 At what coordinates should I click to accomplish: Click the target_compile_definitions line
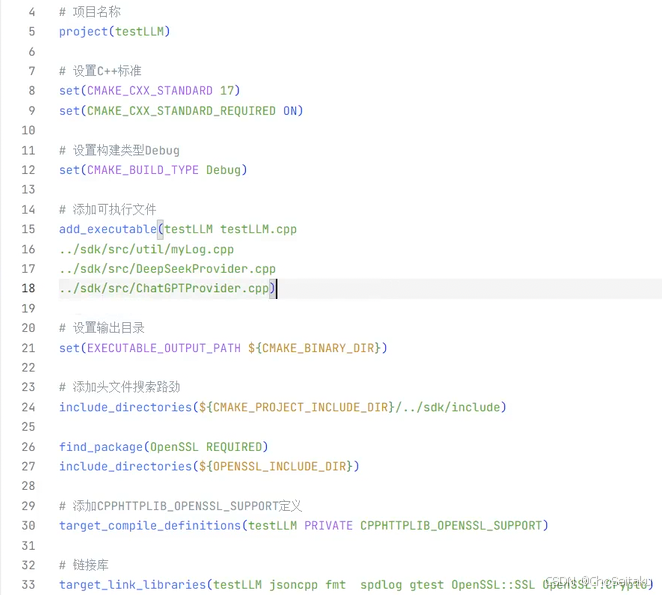[304, 525]
